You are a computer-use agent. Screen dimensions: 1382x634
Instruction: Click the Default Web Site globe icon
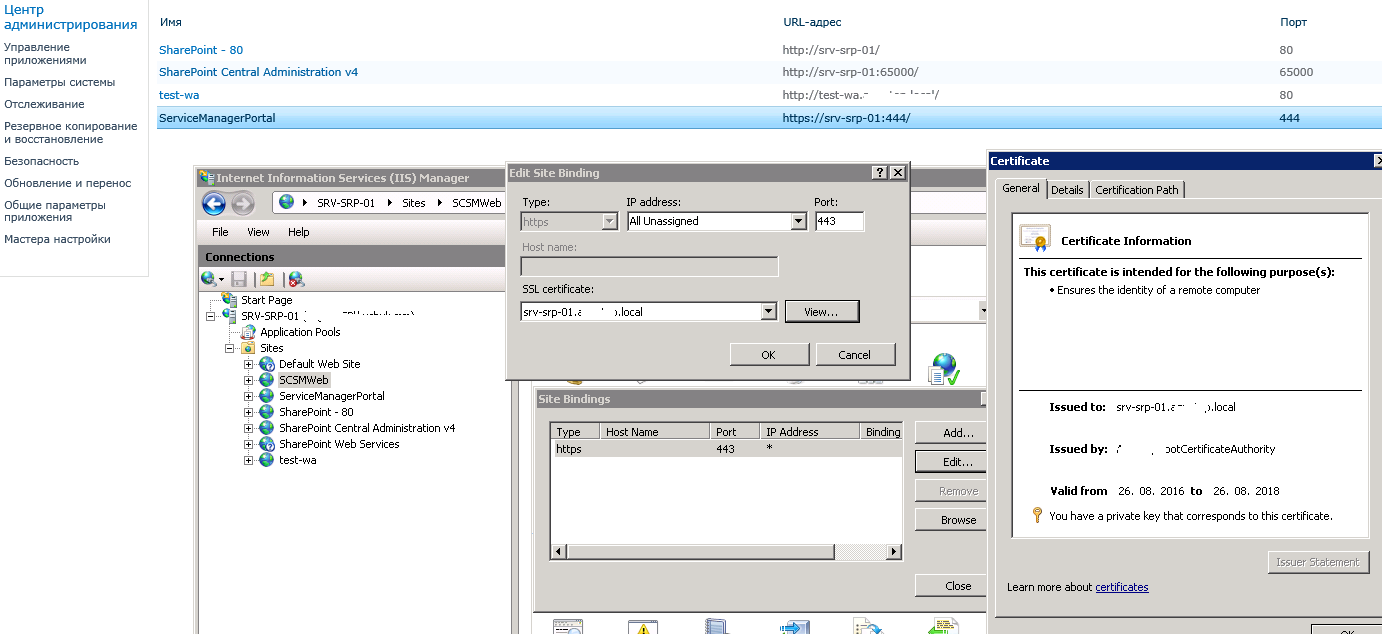pyautogui.click(x=267, y=364)
